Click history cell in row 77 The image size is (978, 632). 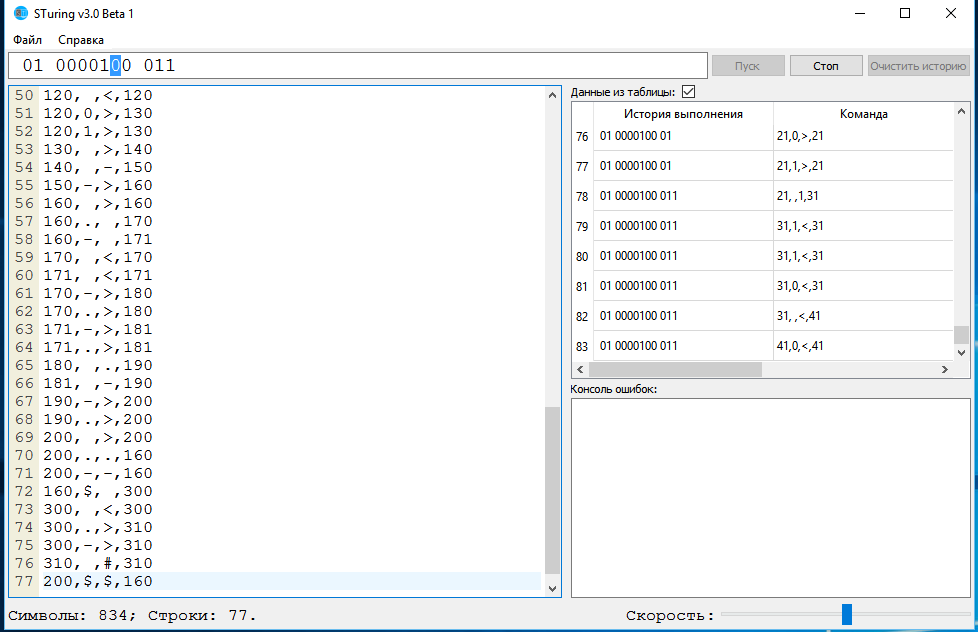tap(683, 166)
